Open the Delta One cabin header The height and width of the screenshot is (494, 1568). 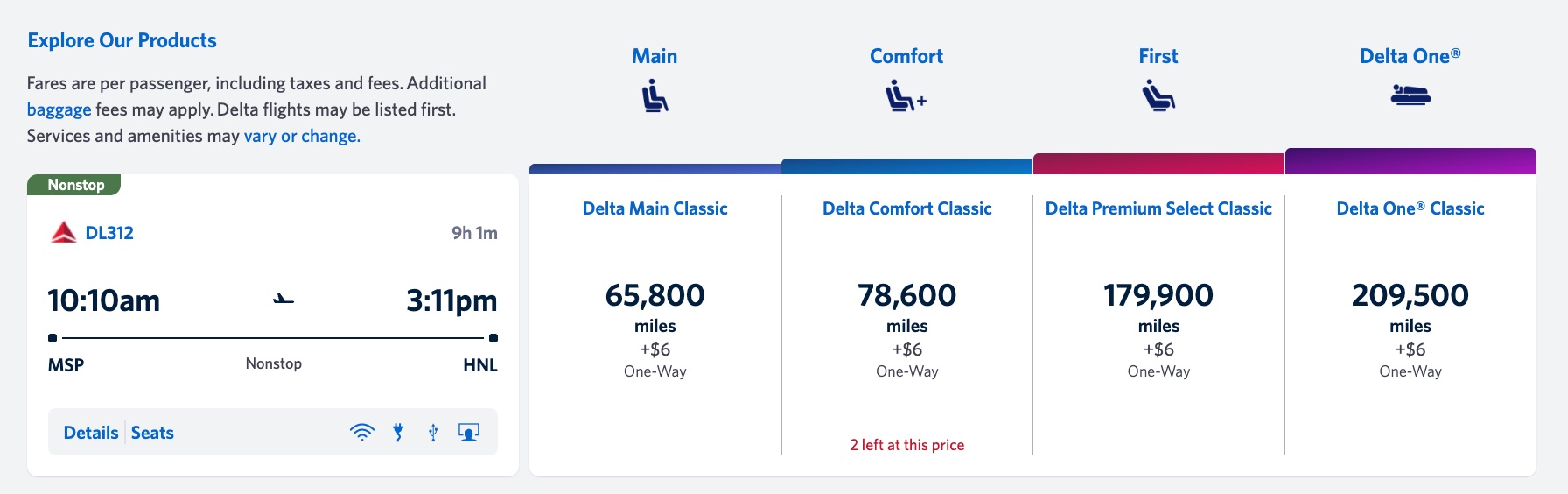pos(1410,56)
